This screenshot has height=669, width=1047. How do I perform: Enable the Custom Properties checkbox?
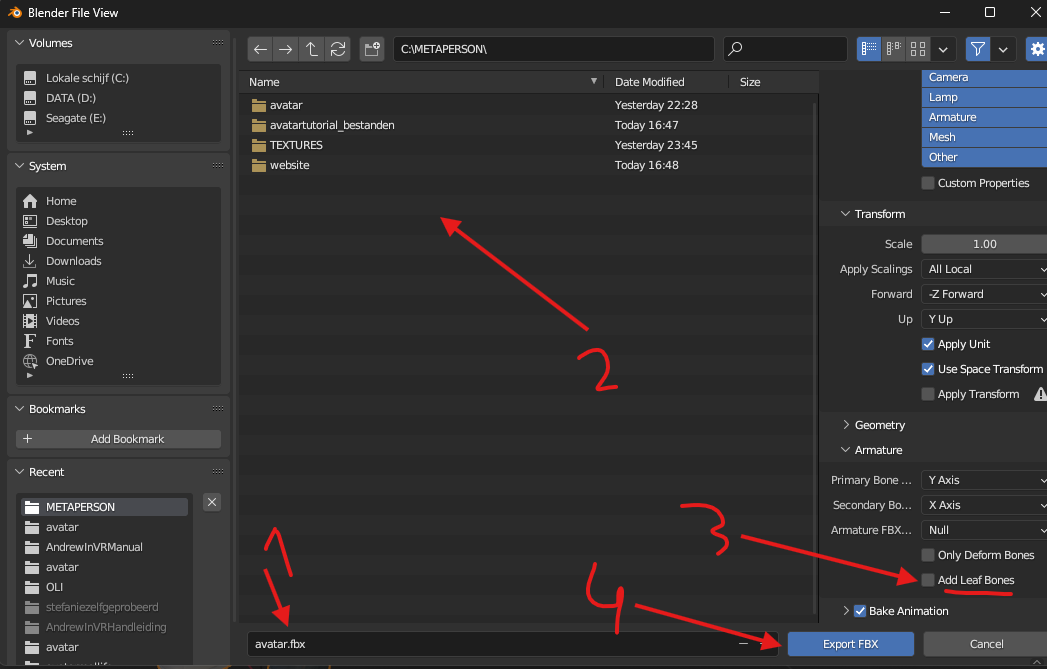coord(927,183)
